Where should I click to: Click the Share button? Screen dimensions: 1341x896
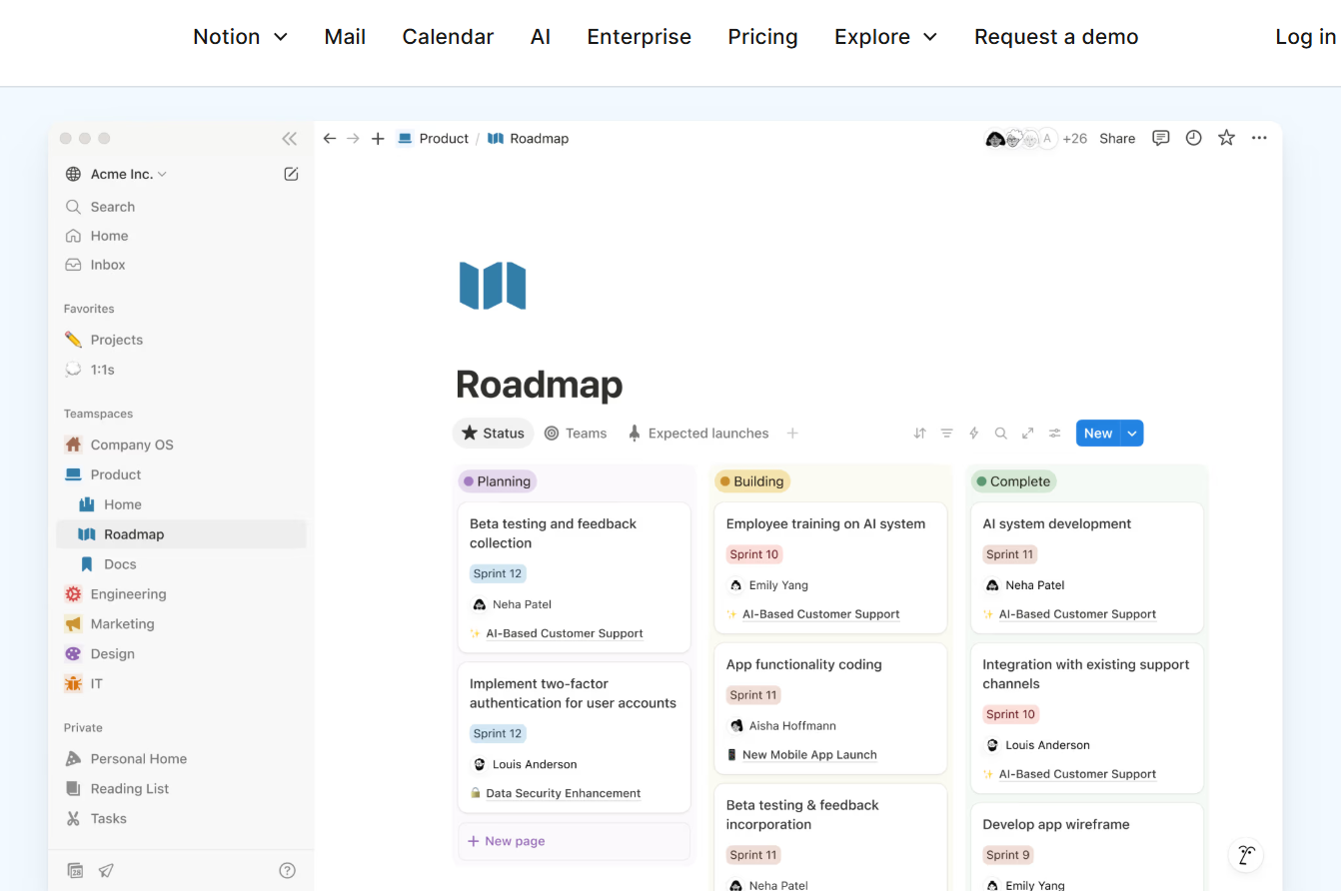pyautogui.click(x=1117, y=139)
